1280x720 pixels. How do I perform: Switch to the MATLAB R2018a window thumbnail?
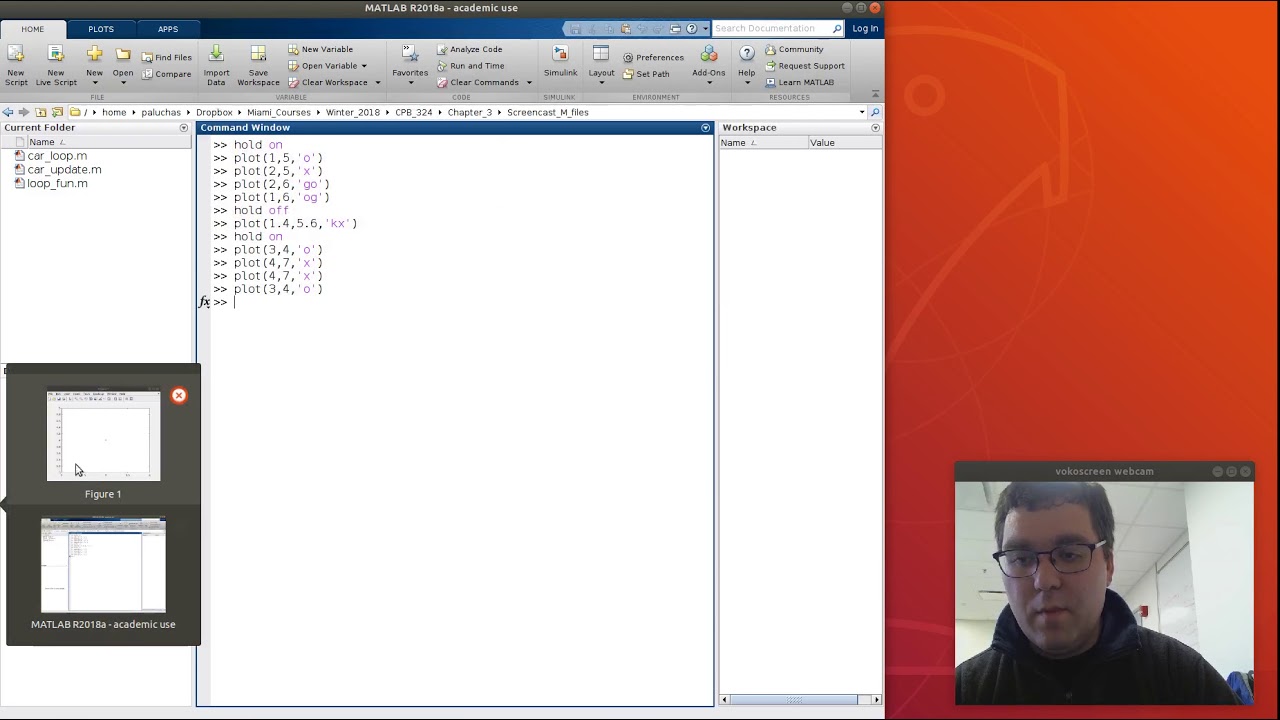point(103,565)
